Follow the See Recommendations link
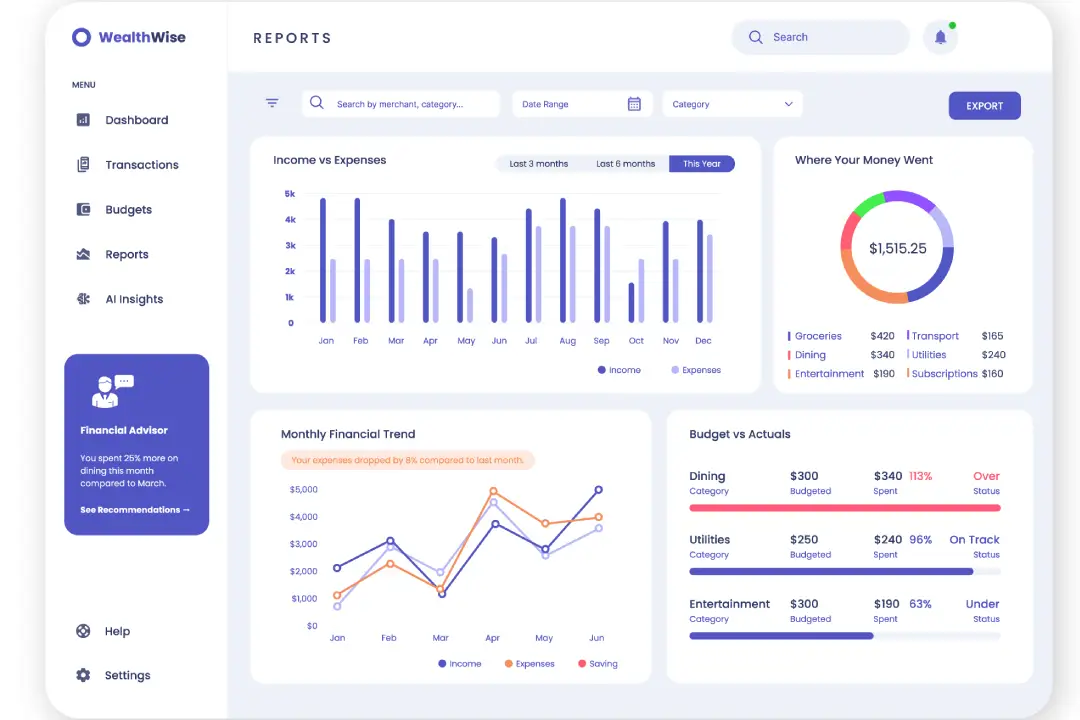 point(135,510)
